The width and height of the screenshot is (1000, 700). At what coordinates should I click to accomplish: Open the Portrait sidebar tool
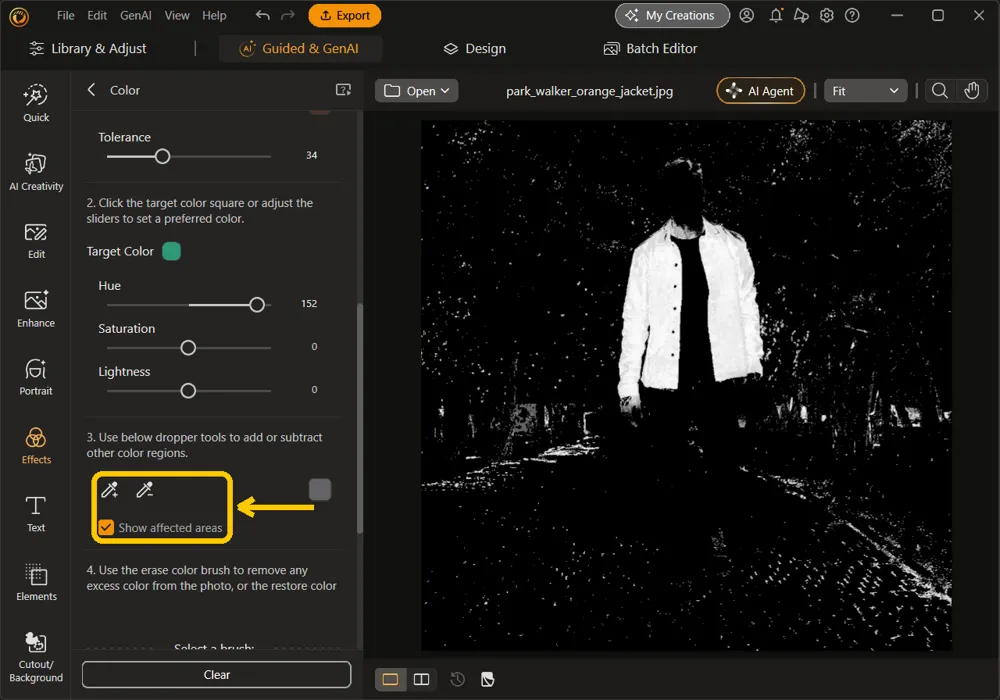coord(36,377)
